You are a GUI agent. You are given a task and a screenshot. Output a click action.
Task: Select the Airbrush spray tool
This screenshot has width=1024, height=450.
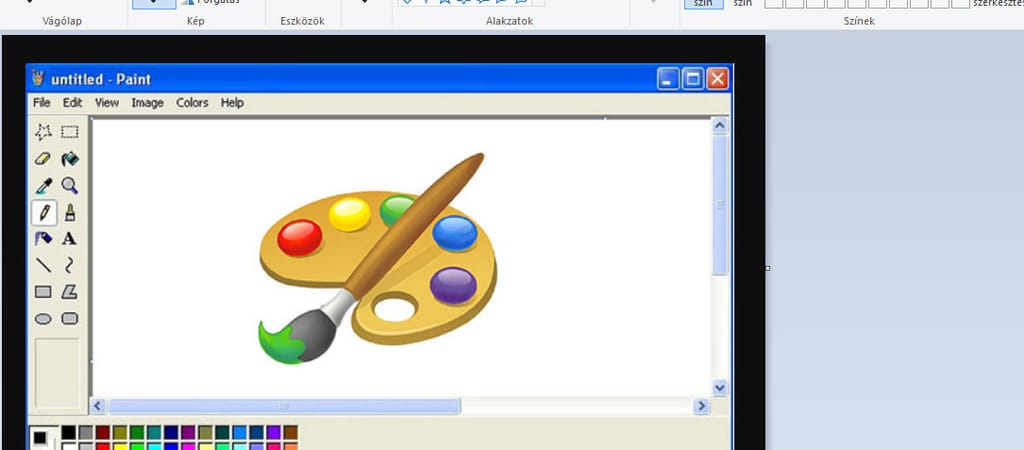tap(43, 239)
